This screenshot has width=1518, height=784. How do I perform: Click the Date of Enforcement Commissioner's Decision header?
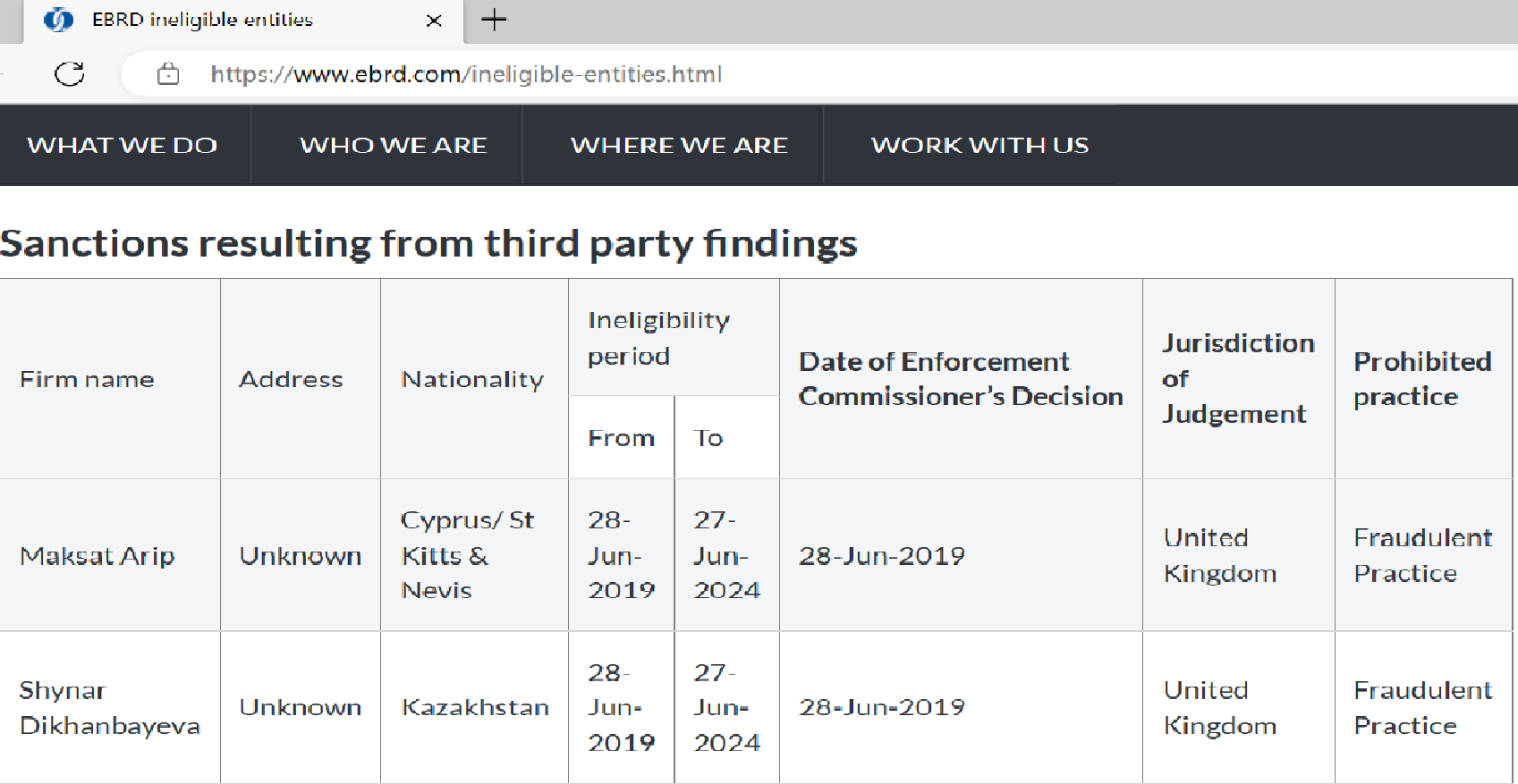[960, 379]
